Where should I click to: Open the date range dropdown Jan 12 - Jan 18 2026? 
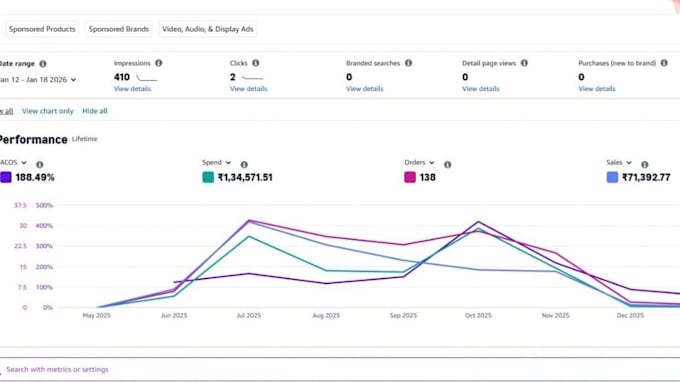37,80
